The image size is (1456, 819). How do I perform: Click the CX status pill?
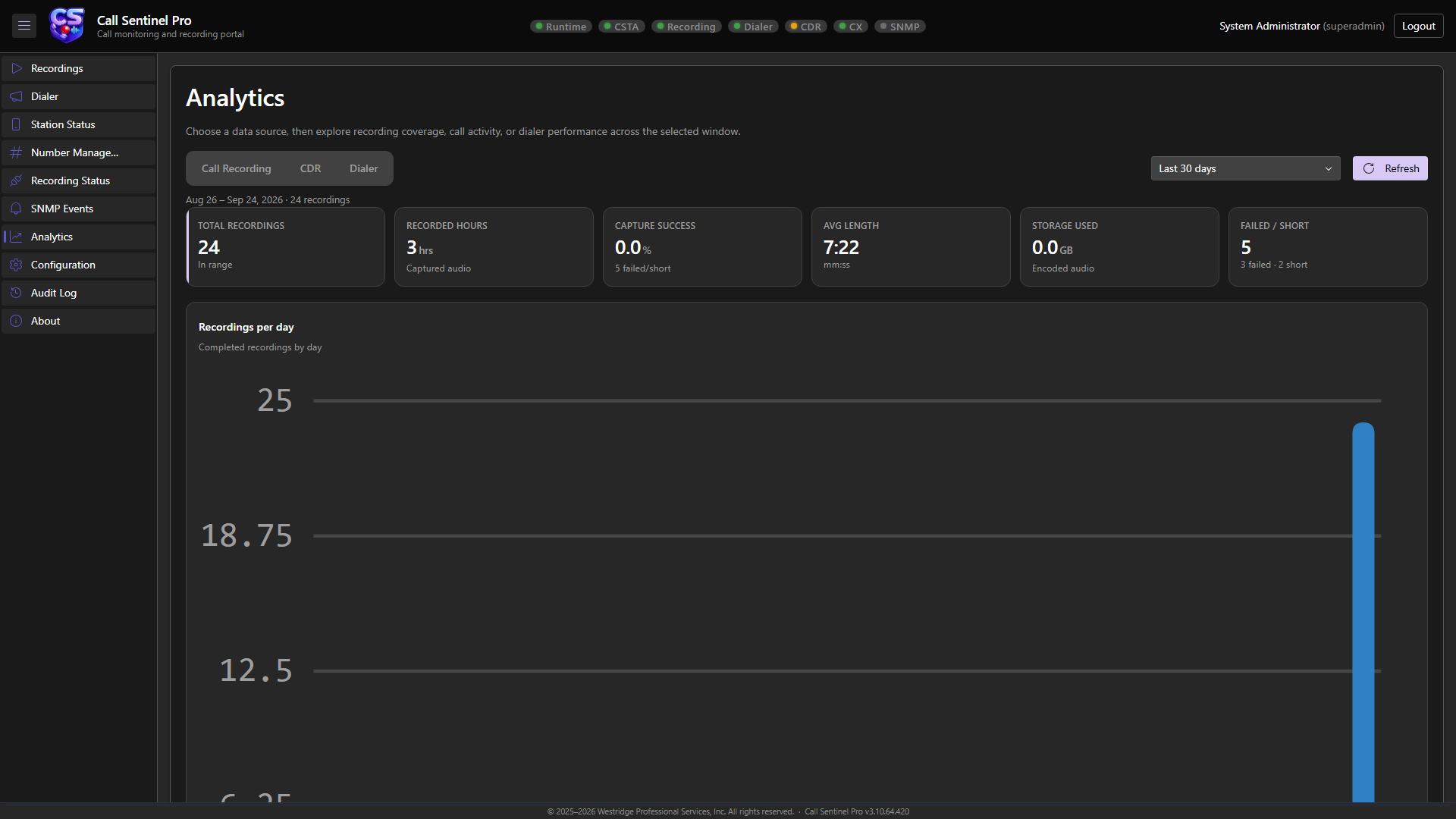coord(851,27)
